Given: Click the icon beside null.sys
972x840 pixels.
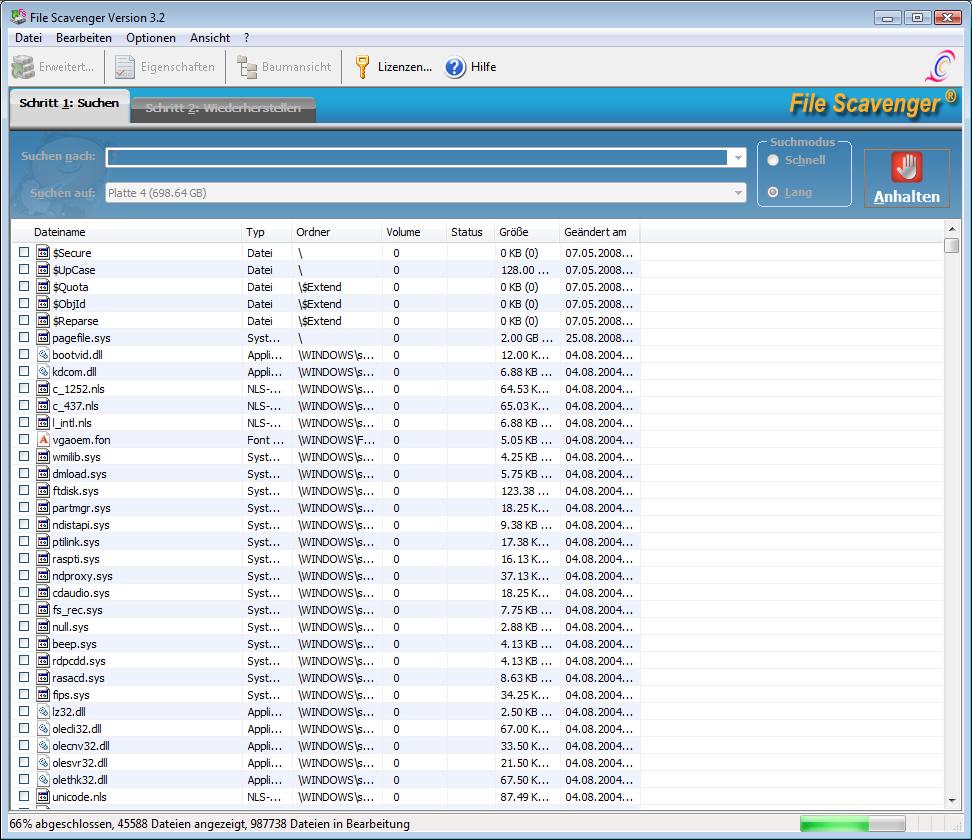Looking at the screenshot, I should (43, 627).
